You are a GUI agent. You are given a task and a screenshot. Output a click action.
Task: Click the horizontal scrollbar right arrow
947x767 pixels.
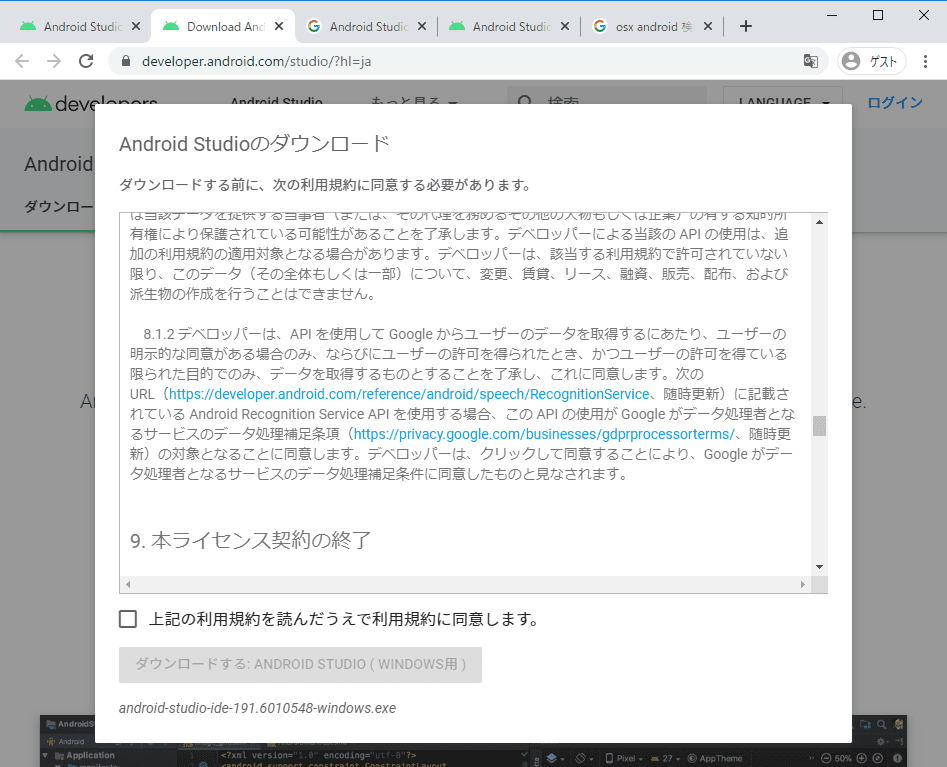tap(803, 584)
